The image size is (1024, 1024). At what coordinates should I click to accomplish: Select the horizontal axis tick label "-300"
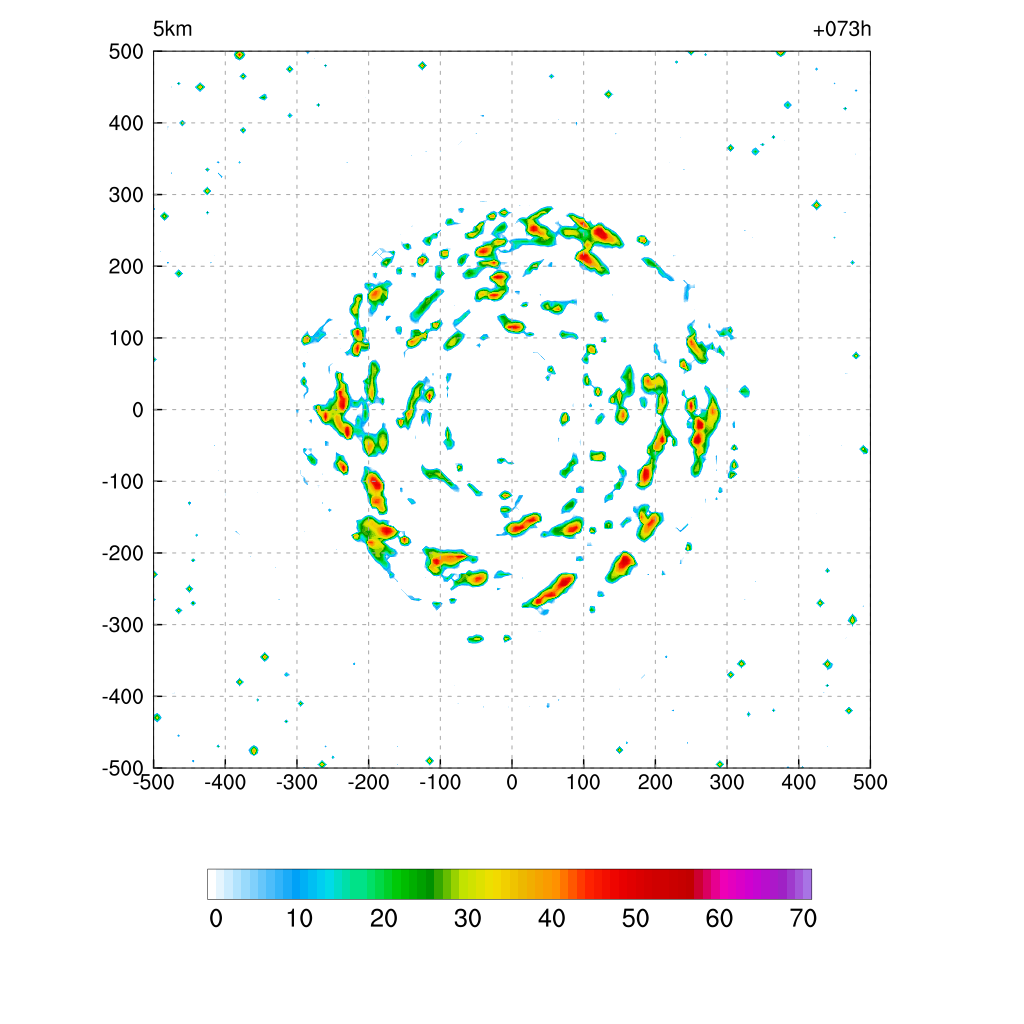point(296,782)
